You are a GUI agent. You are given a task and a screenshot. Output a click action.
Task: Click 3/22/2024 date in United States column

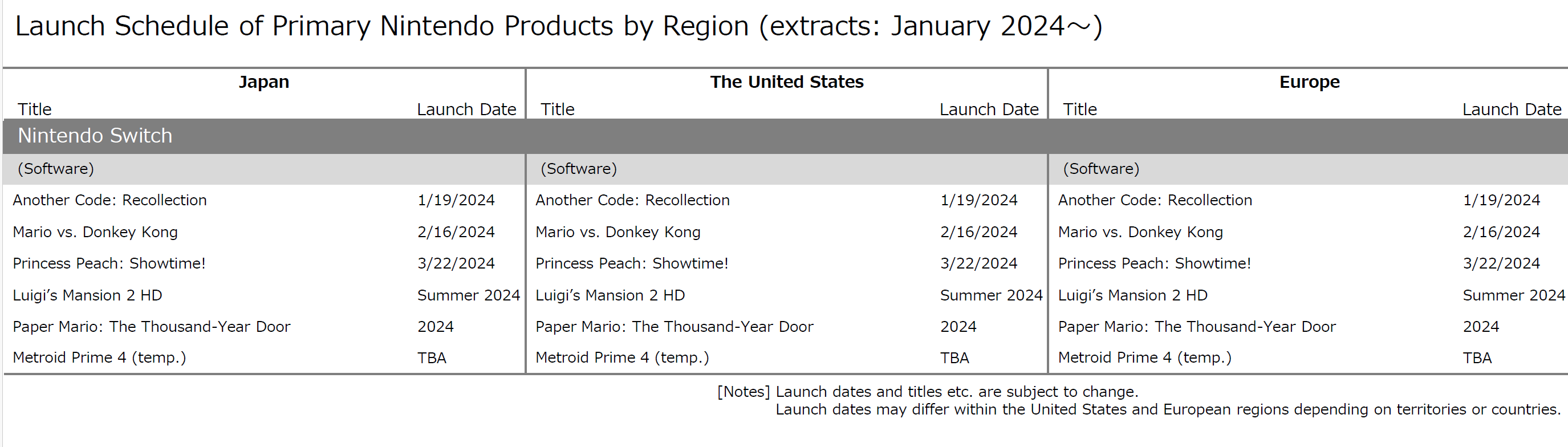978,263
